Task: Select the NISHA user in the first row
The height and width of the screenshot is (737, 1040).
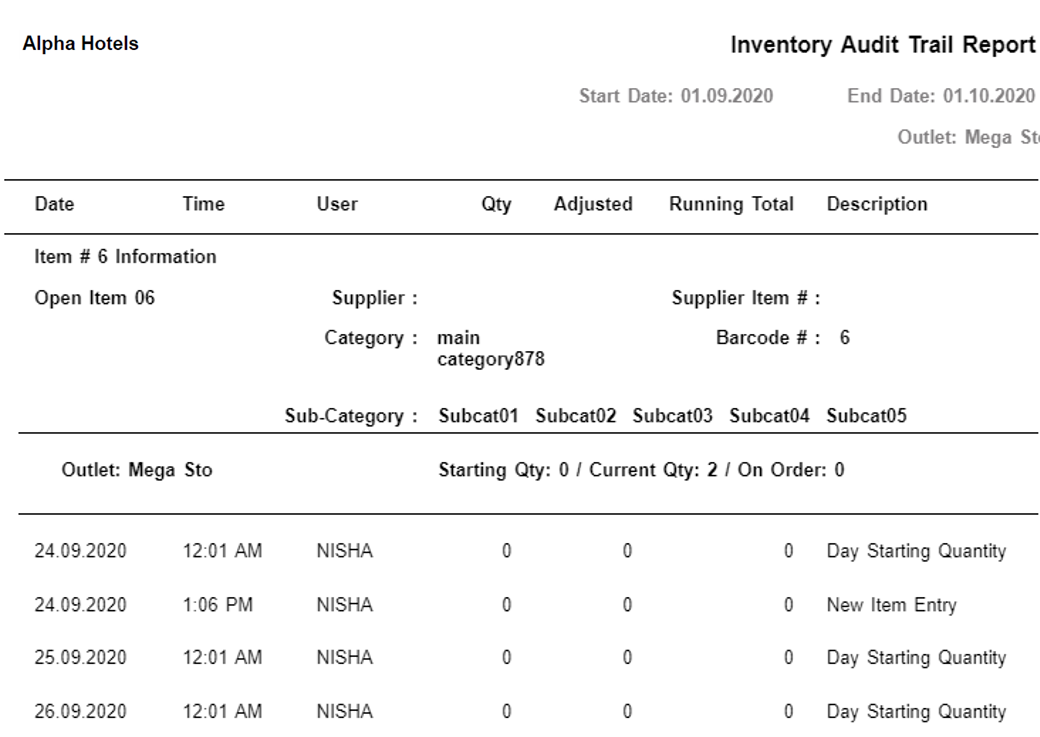Action: point(345,550)
